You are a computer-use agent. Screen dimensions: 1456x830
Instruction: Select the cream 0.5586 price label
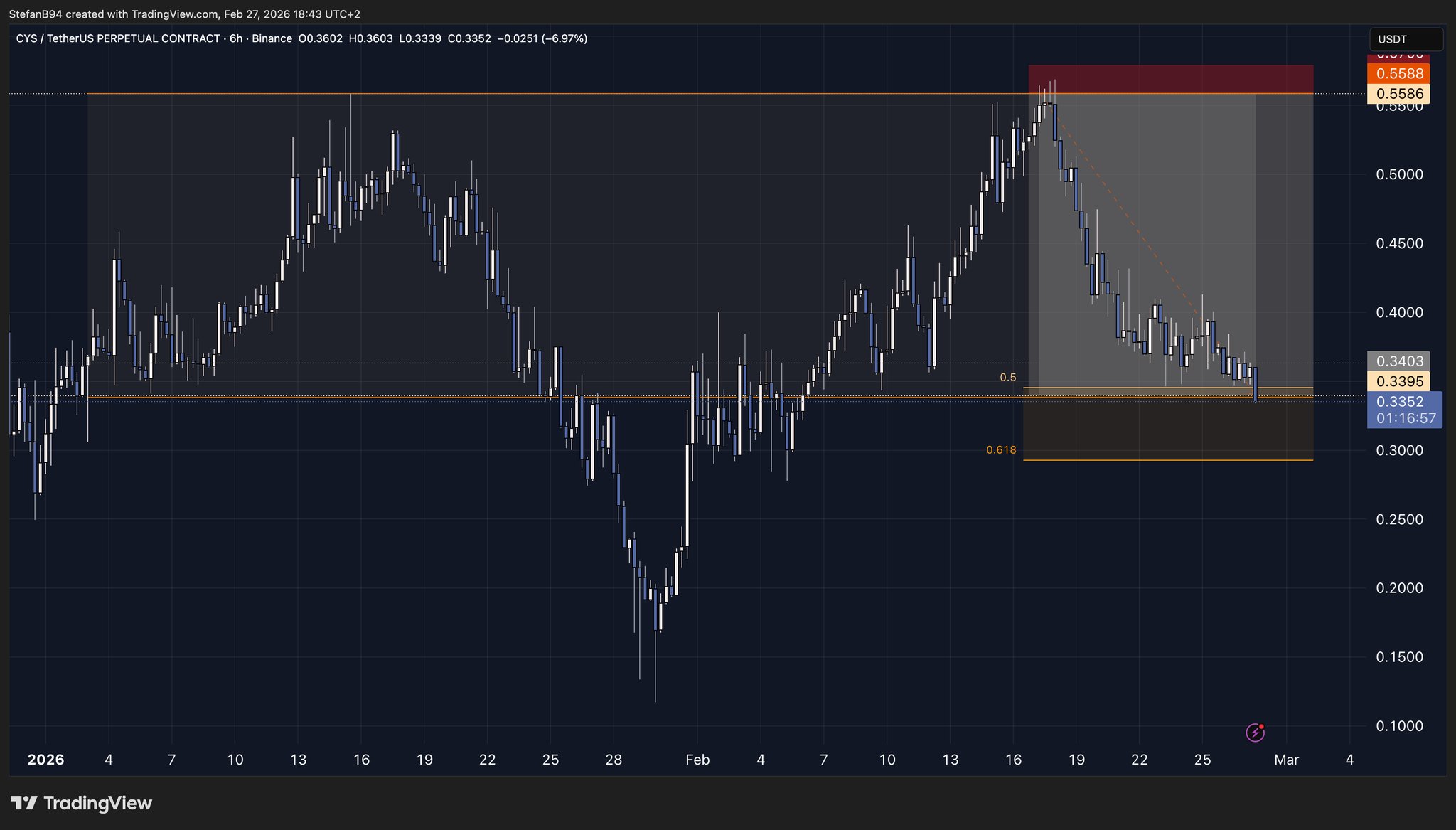pyautogui.click(x=1399, y=93)
